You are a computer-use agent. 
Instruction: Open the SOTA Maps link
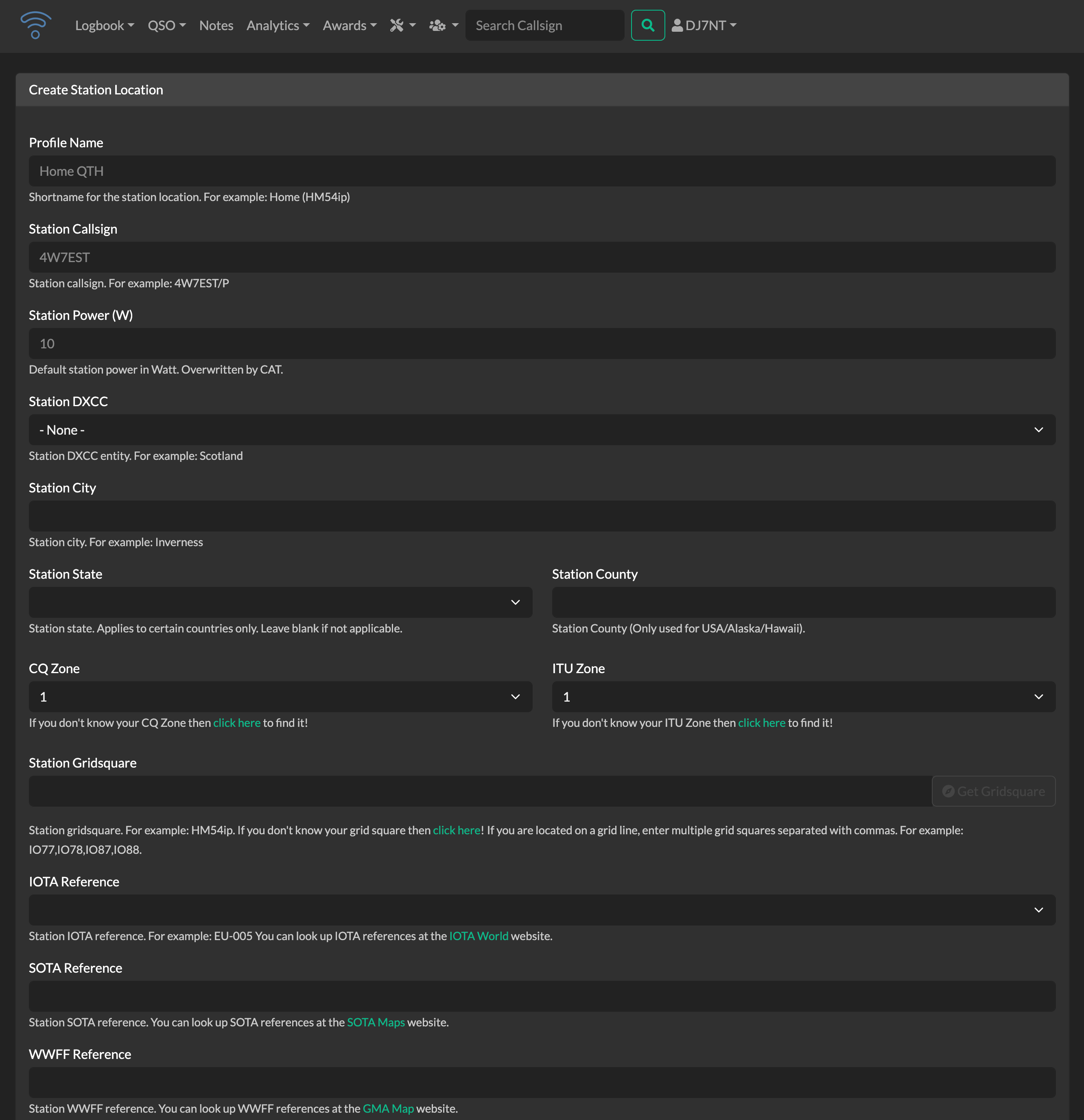point(376,1022)
